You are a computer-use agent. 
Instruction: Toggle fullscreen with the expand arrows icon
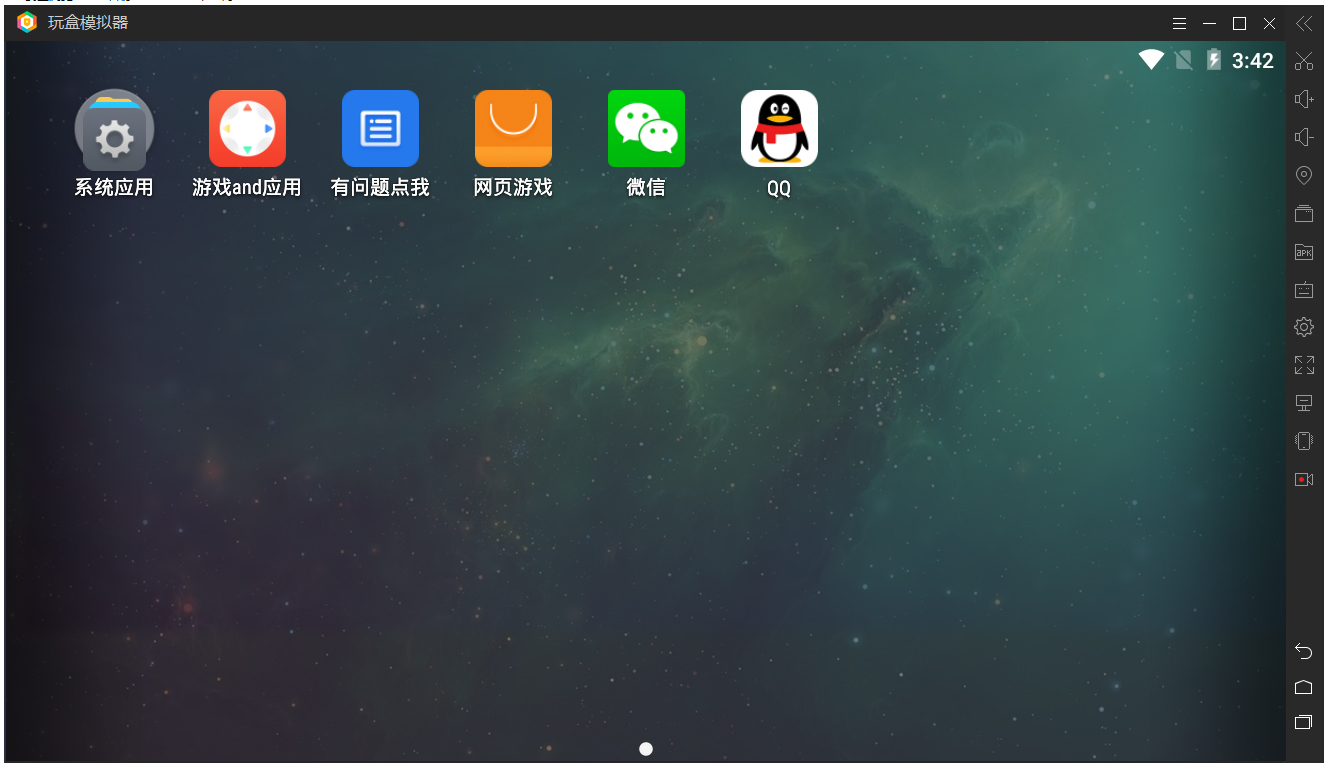(1304, 365)
